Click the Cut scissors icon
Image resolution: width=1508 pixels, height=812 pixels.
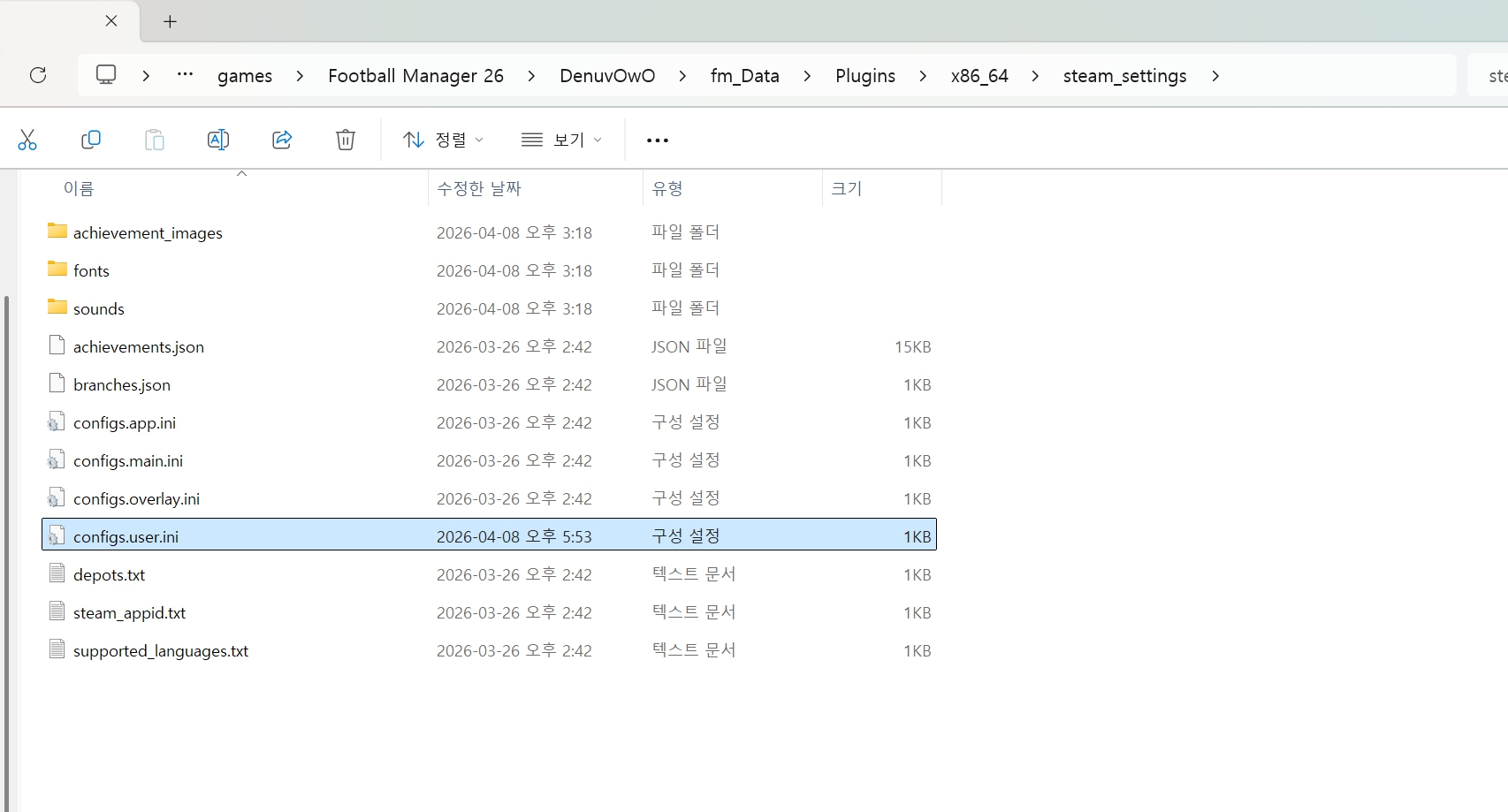coord(27,140)
